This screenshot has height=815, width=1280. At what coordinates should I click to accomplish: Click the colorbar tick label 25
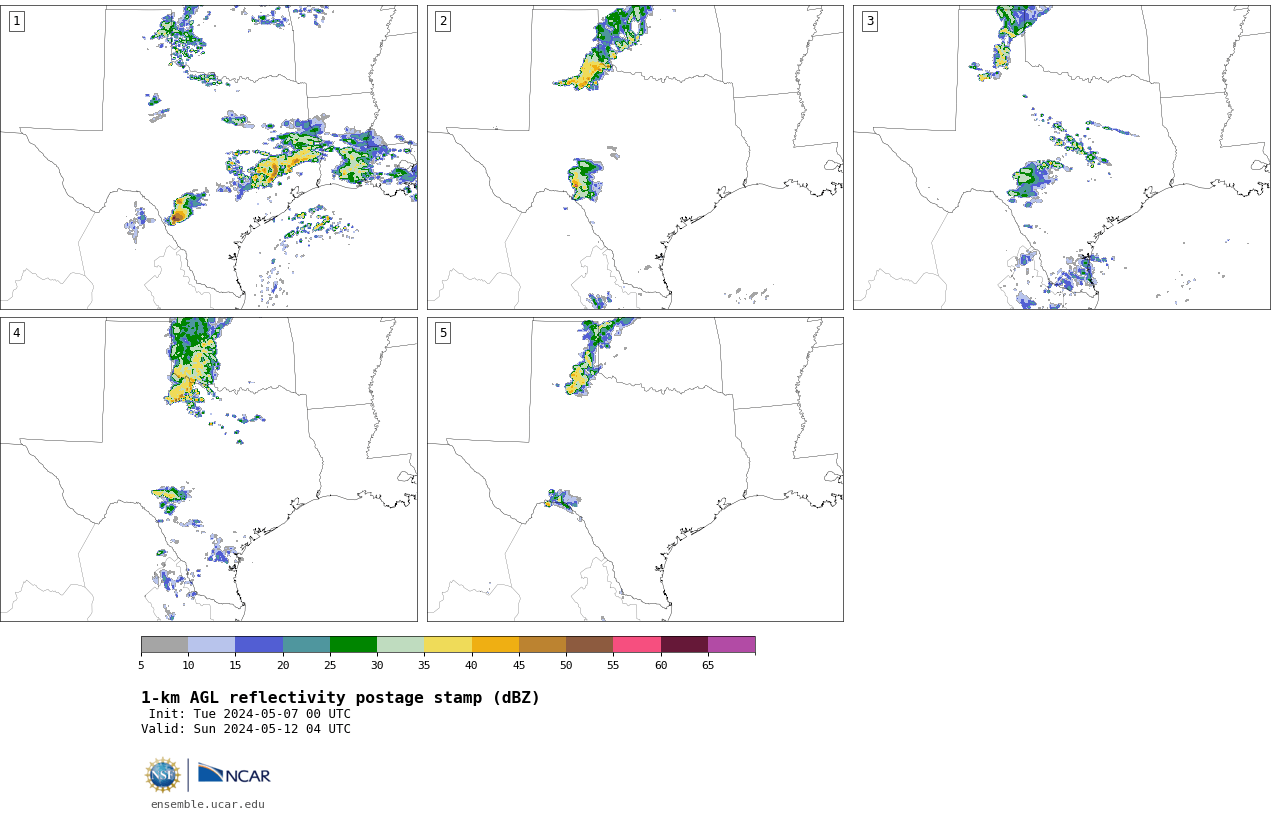[x=330, y=665]
